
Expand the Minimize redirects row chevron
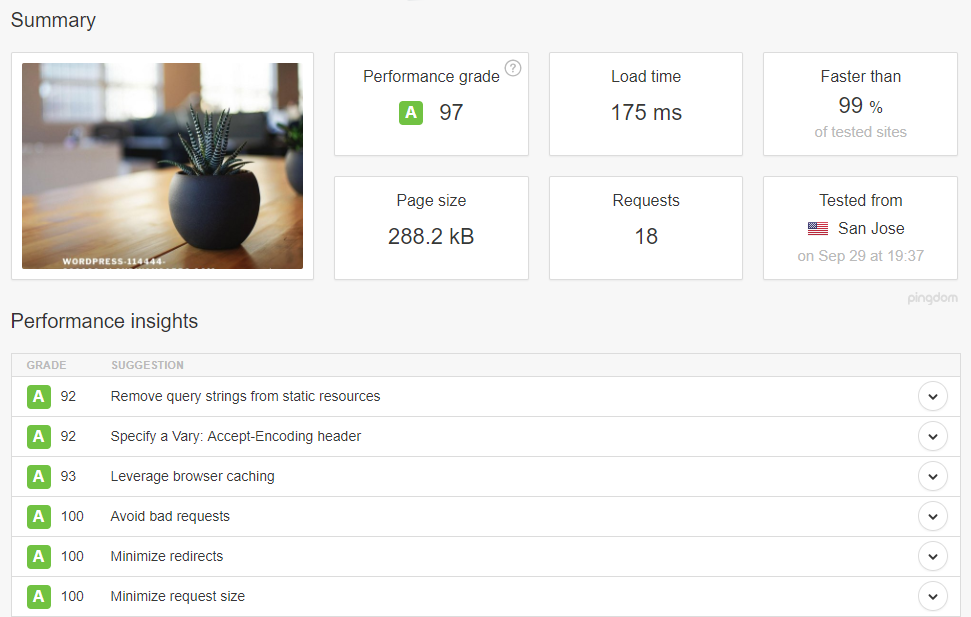[x=932, y=557]
